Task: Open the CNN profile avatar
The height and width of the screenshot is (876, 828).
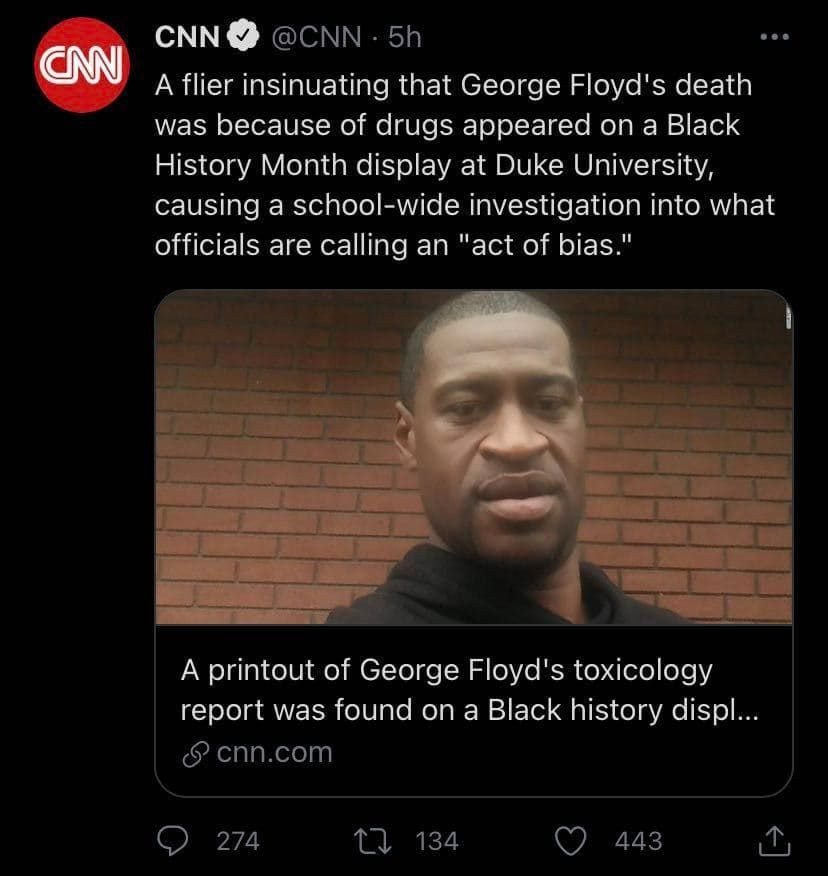Action: pos(79,65)
